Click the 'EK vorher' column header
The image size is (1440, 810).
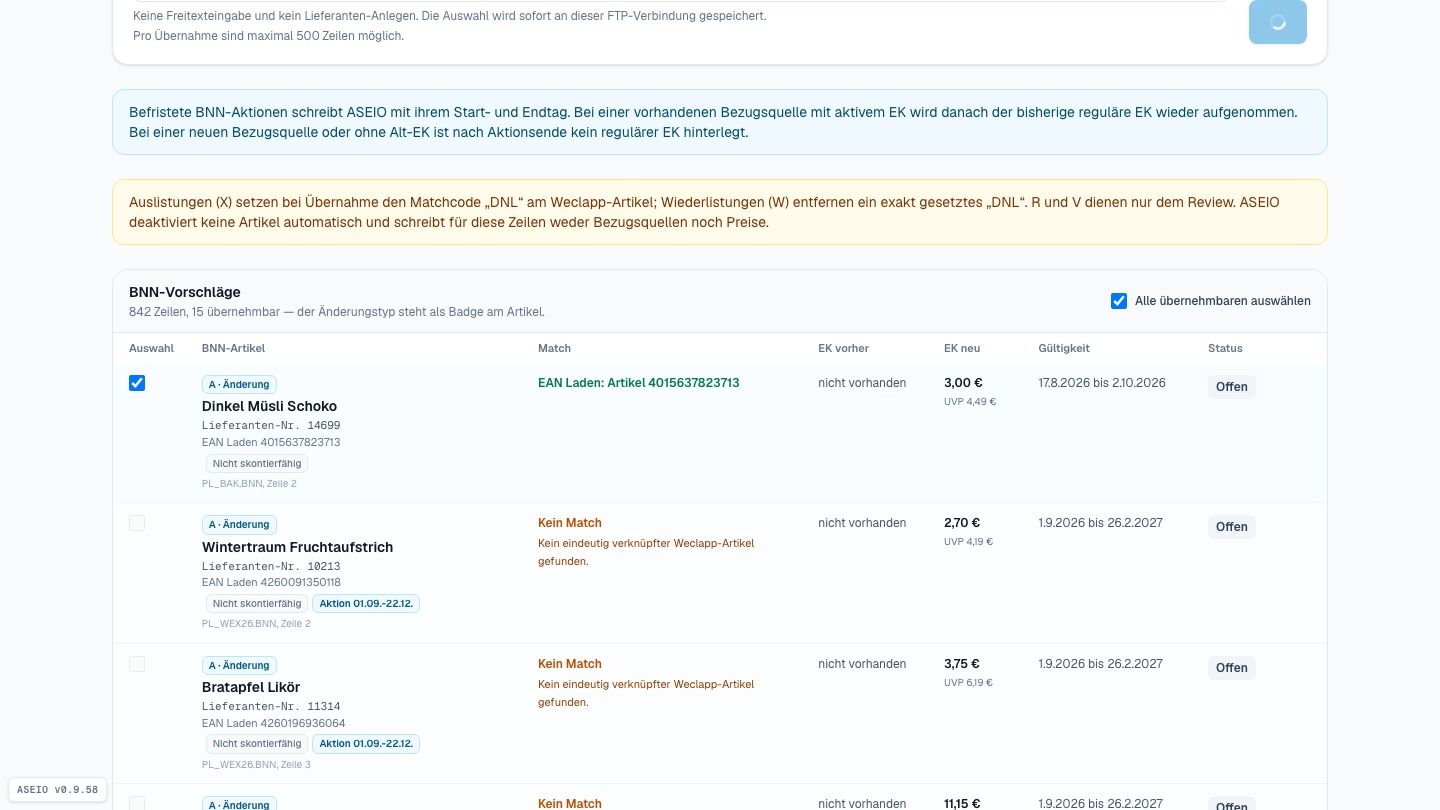843,348
